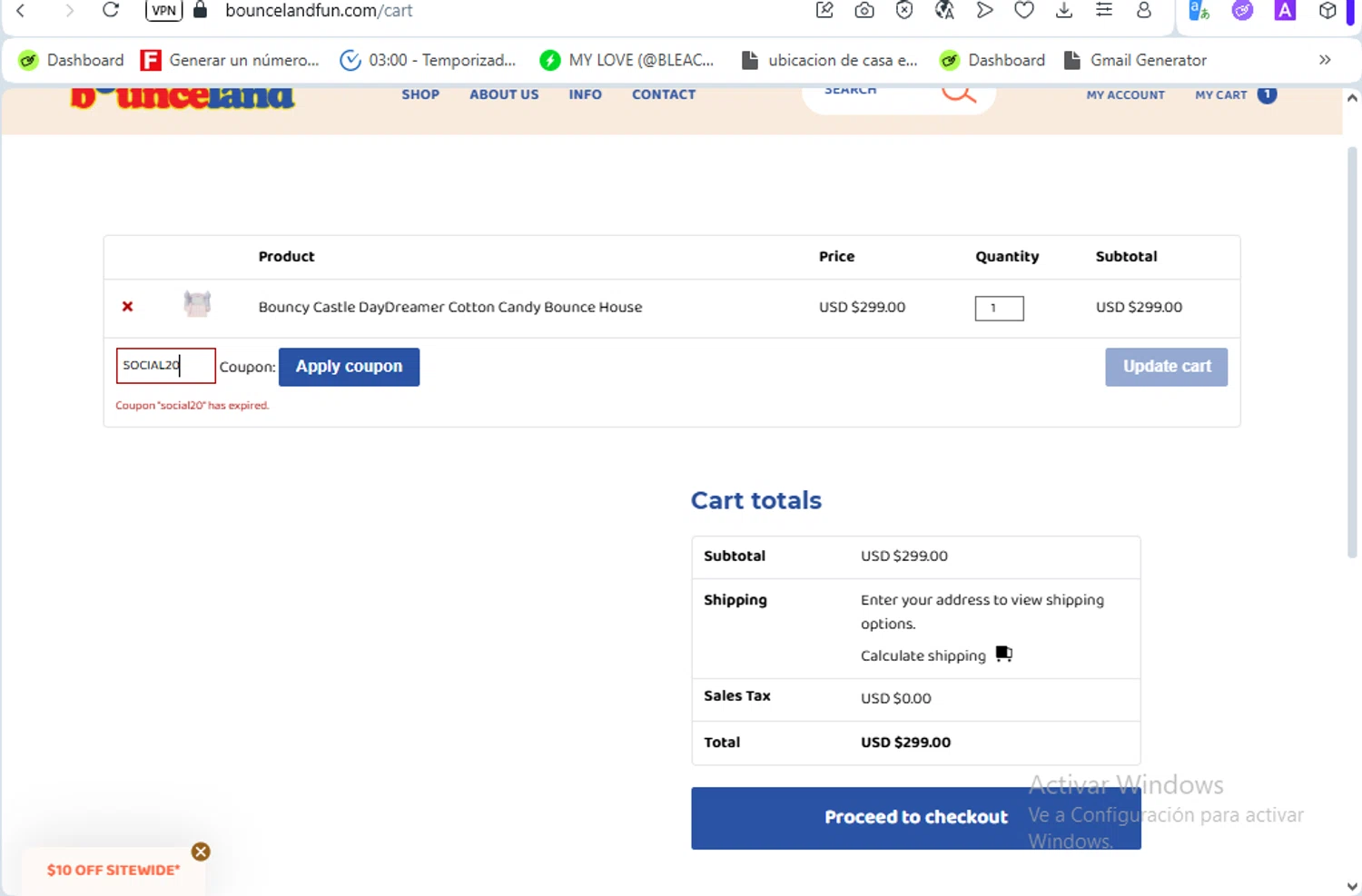Viewport: 1362px width, 896px height.
Task: Open Bouncy Castle DayDreamer Cotton Candy product link
Action: (450, 307)
